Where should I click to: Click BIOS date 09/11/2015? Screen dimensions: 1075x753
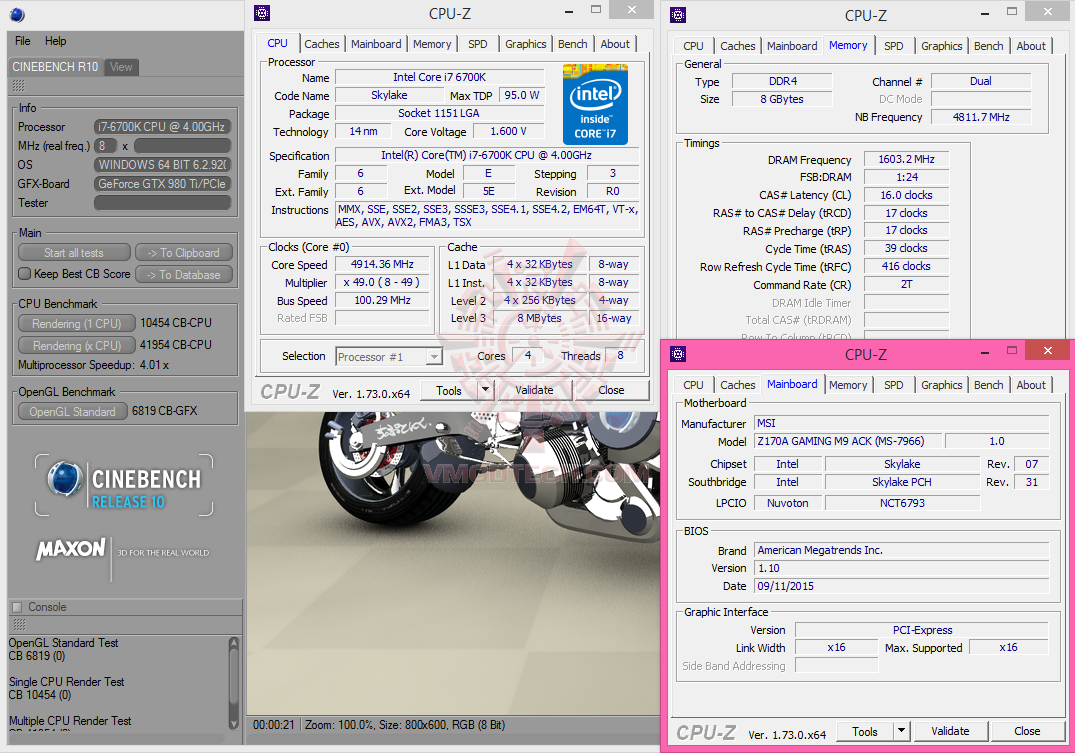point(902,586)
